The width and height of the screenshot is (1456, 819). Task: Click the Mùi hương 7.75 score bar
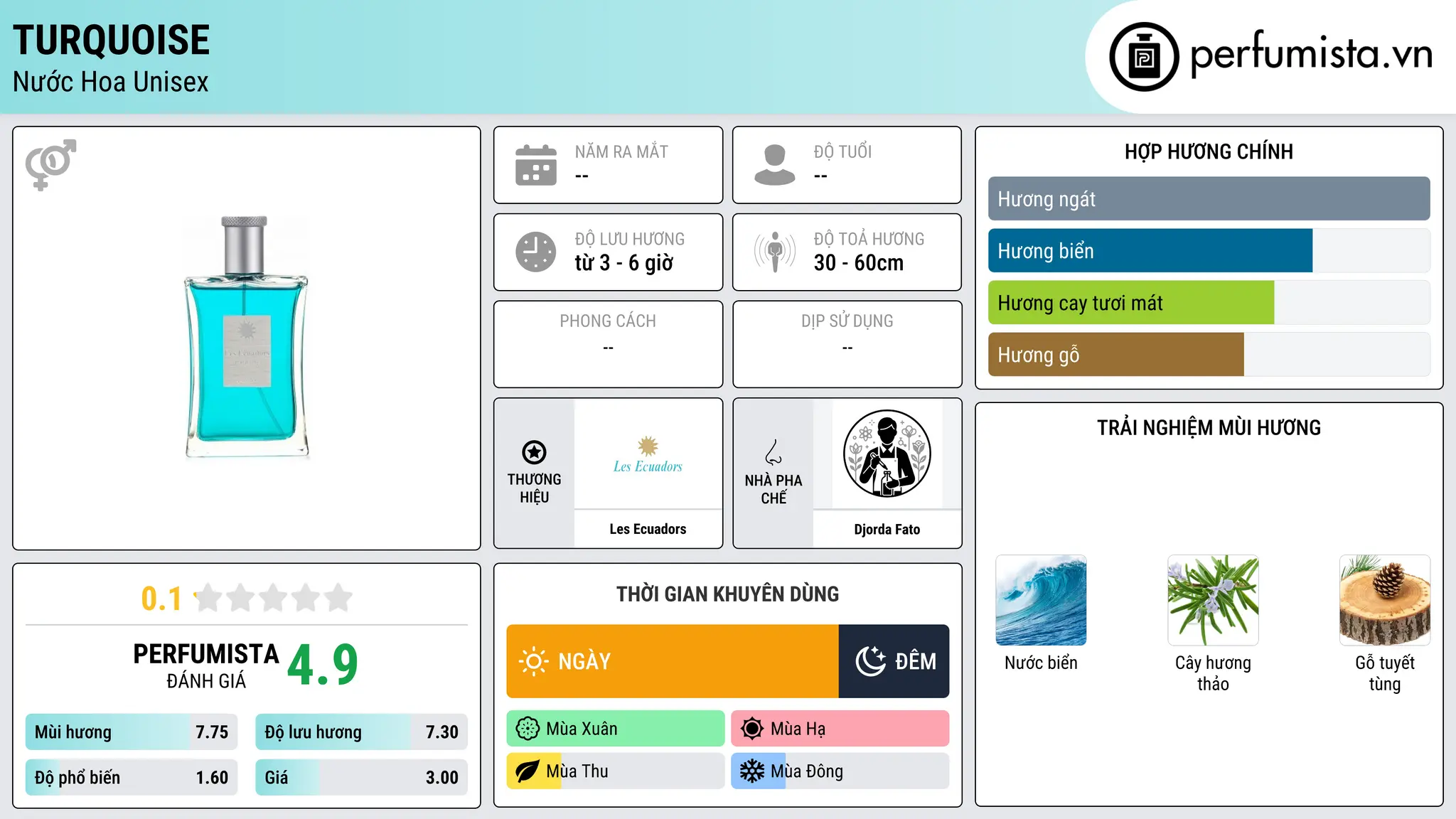click(x=132, y=732)
